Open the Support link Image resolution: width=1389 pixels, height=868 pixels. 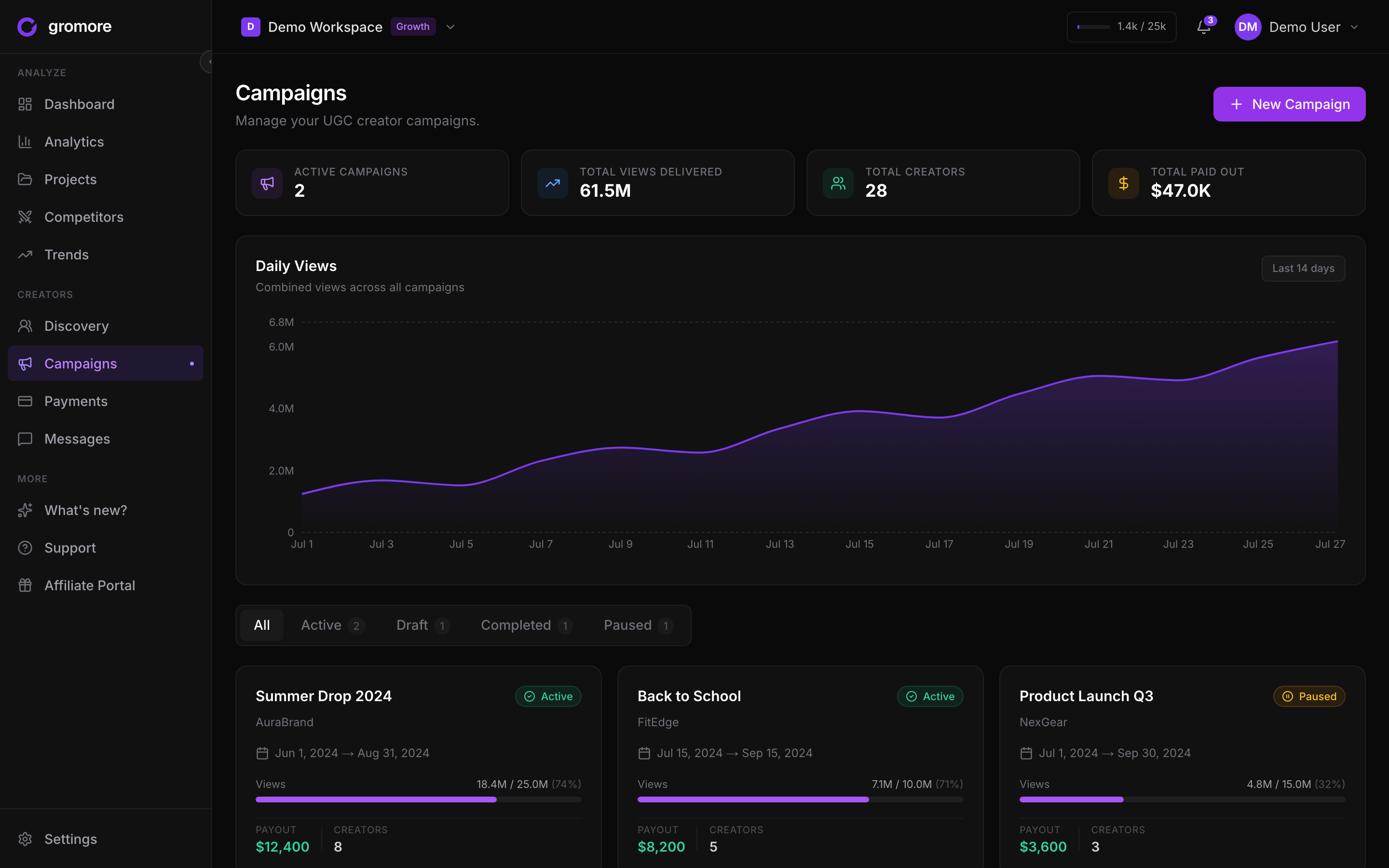106,548
